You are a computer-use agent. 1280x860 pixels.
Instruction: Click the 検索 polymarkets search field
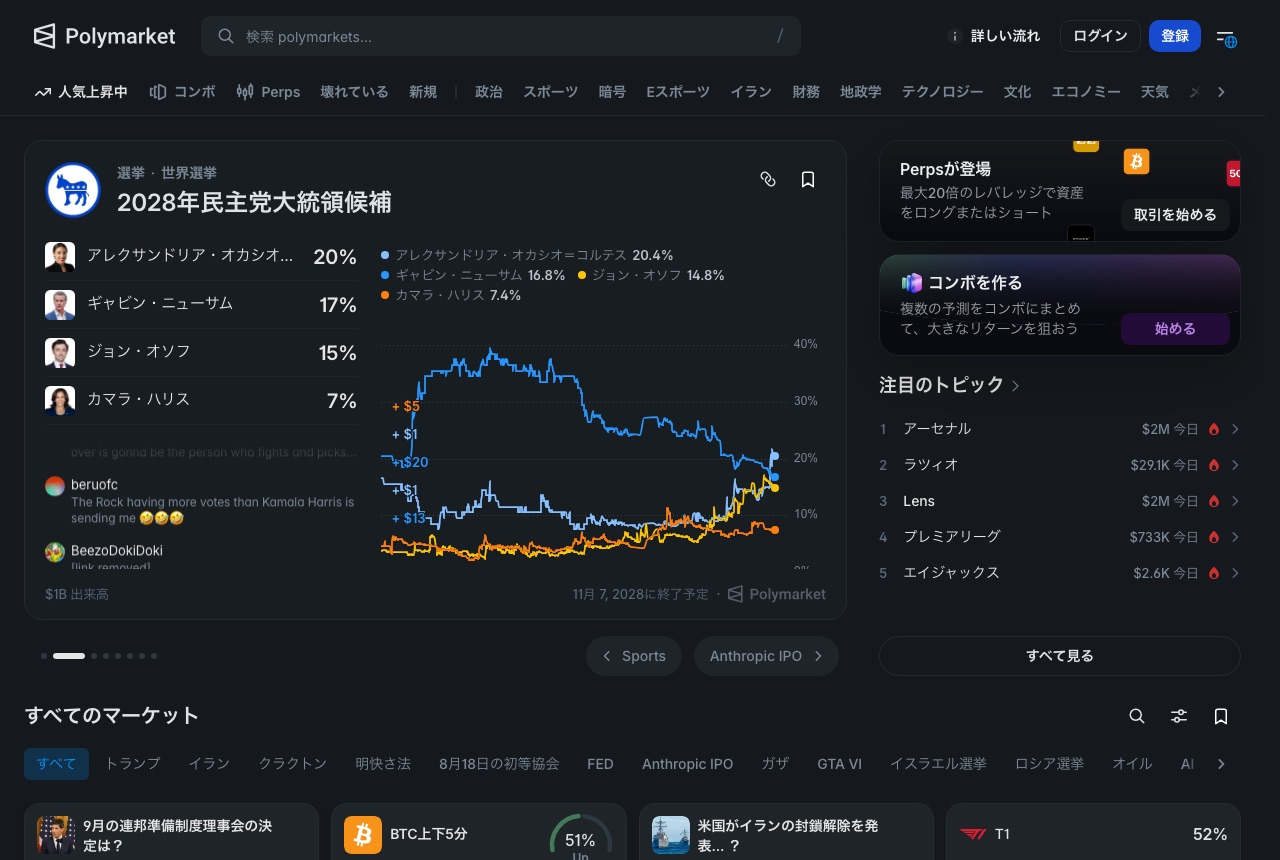pyautogui.click(x=501, y=36)
